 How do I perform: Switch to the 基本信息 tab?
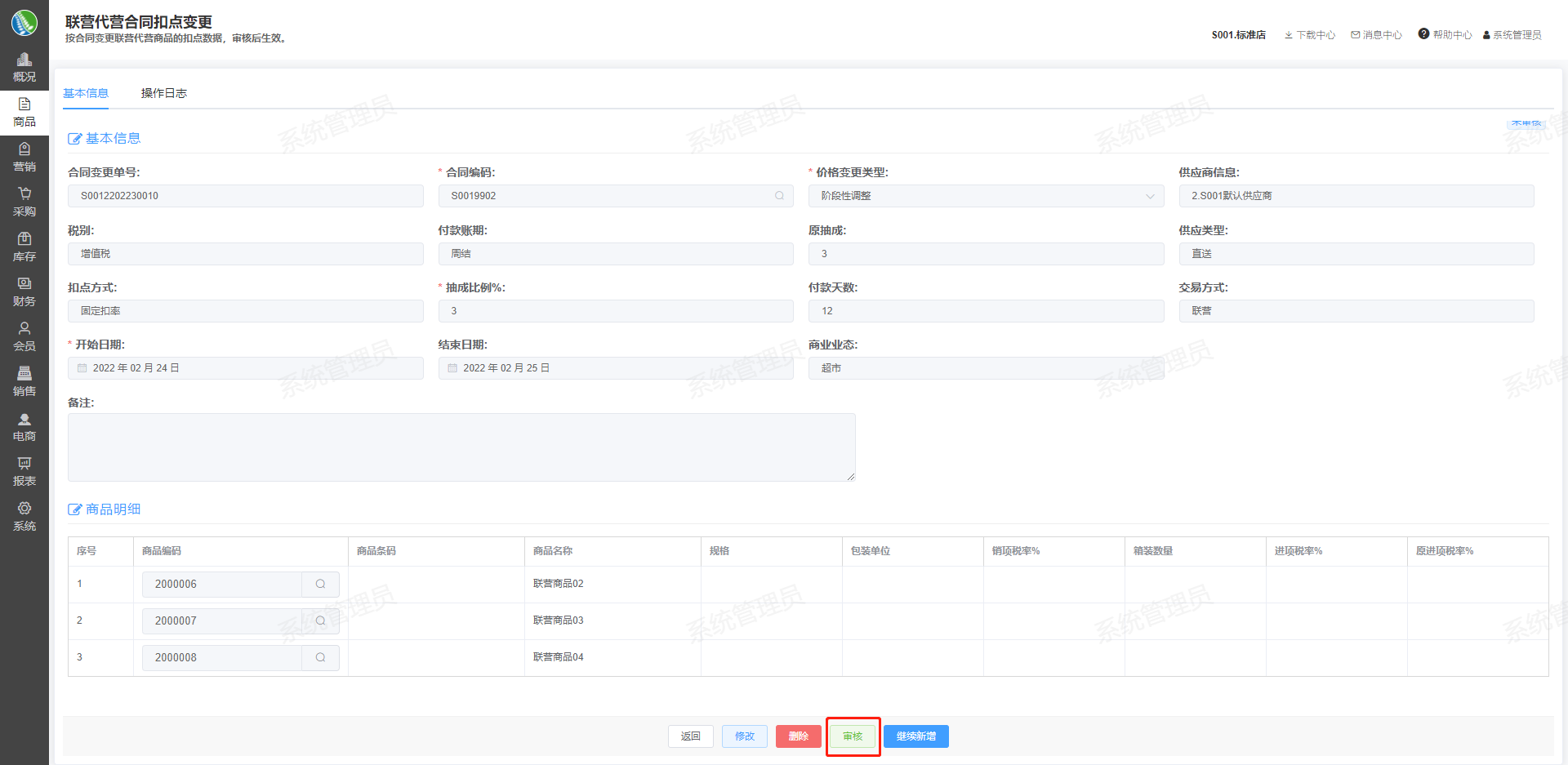pyautogui.click(x=86, y=93)
